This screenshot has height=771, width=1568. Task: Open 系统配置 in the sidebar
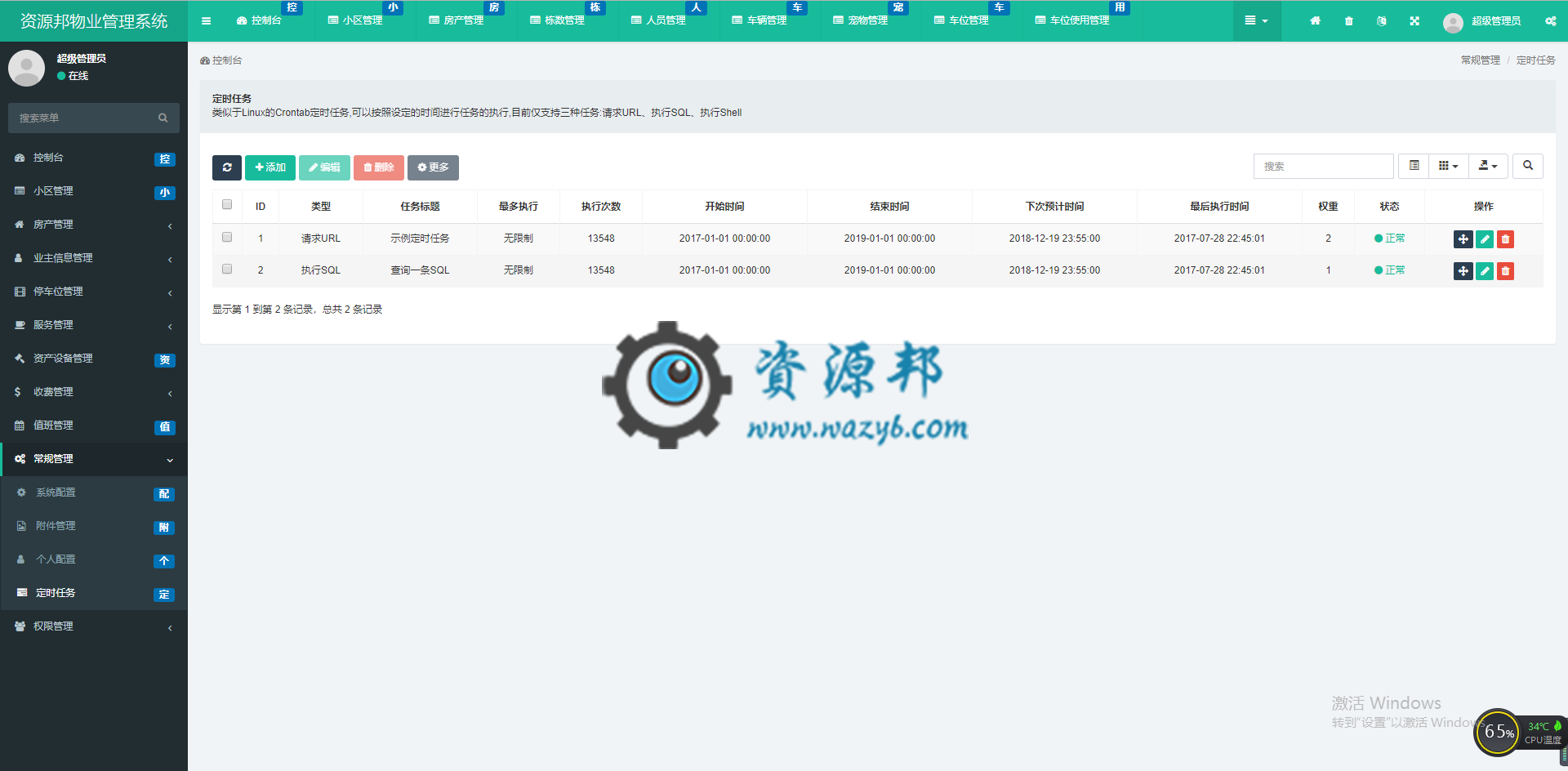pyautogui.click(x=94, y=492)
